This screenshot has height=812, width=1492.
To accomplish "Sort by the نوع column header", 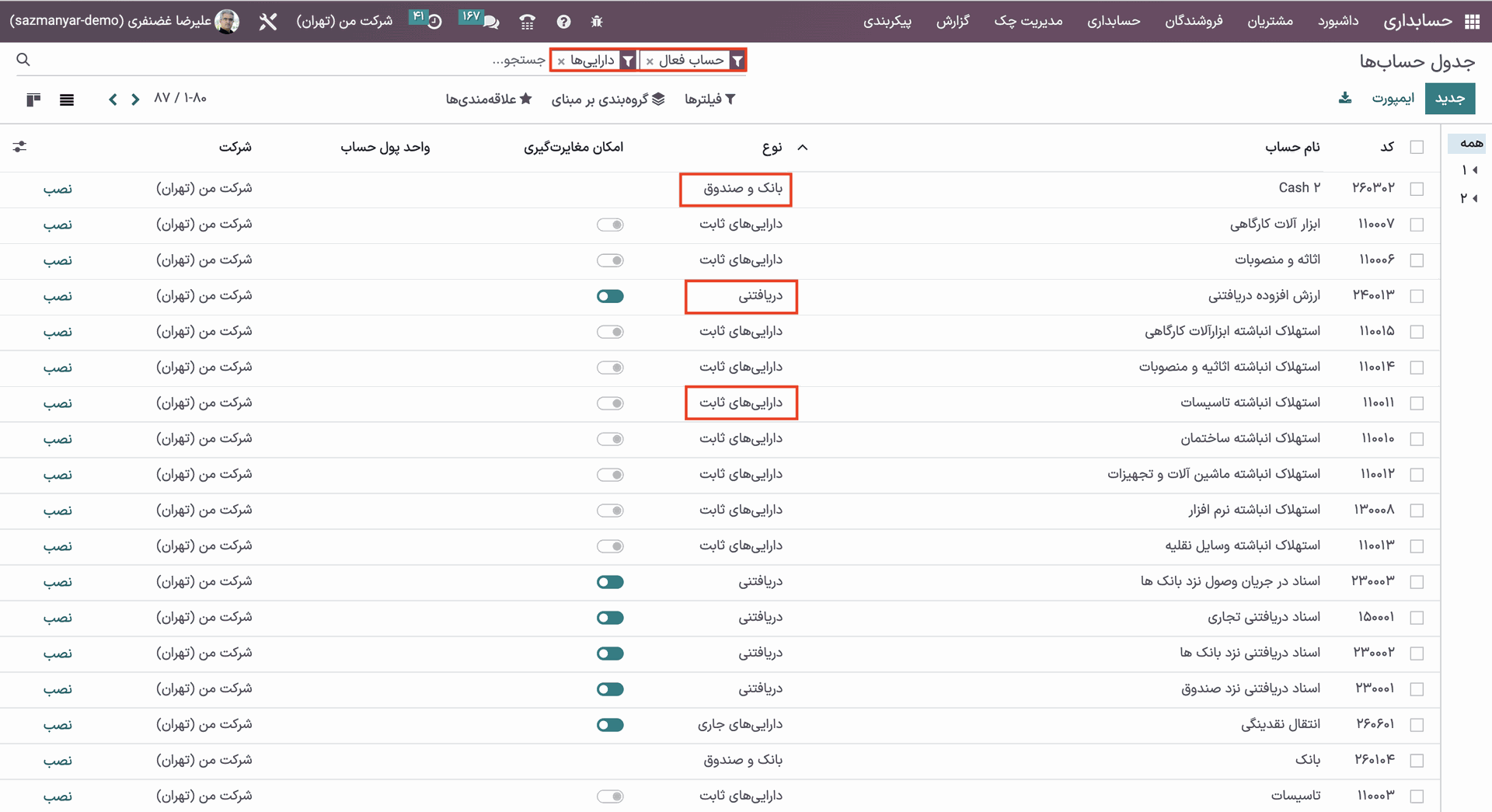I will (772, 147).
